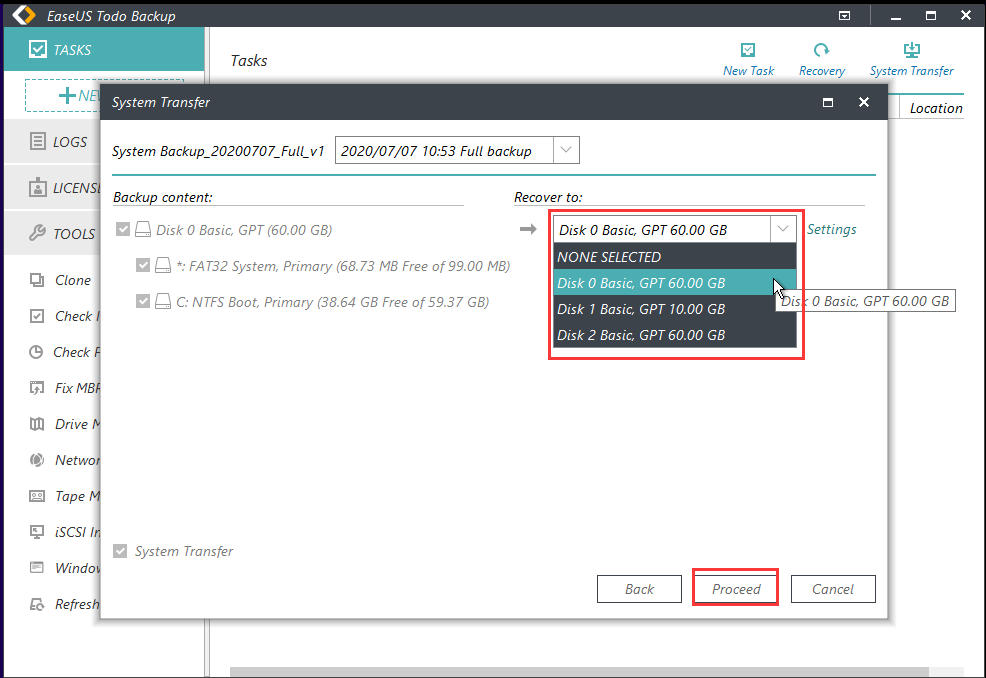Click the iSCSI Initiator icon
The height and width of the screenshot is (678, 986).
coord(37,532)
